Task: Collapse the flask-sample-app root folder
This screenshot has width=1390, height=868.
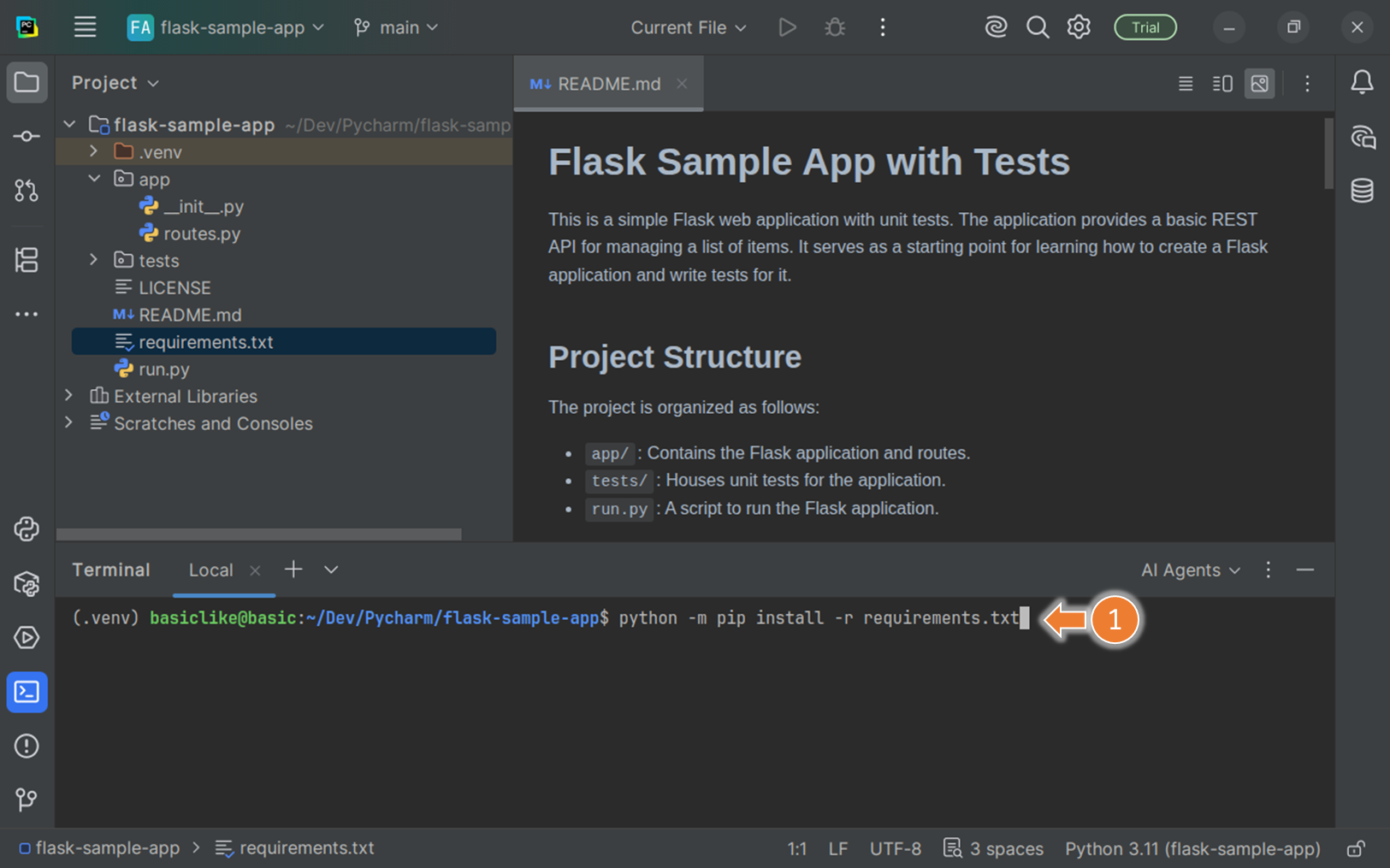Action: click(x=70, y=125)
